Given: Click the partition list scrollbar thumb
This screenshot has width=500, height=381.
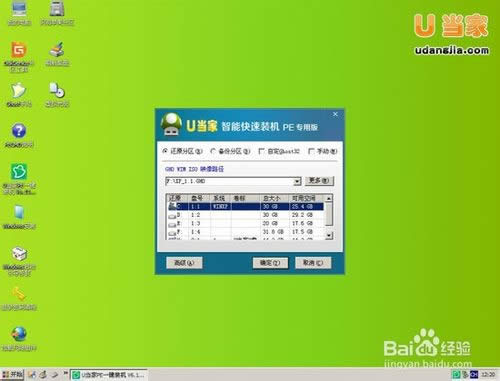Looking at the screenshot, I should pyautogui.click(x=329, y=214).
